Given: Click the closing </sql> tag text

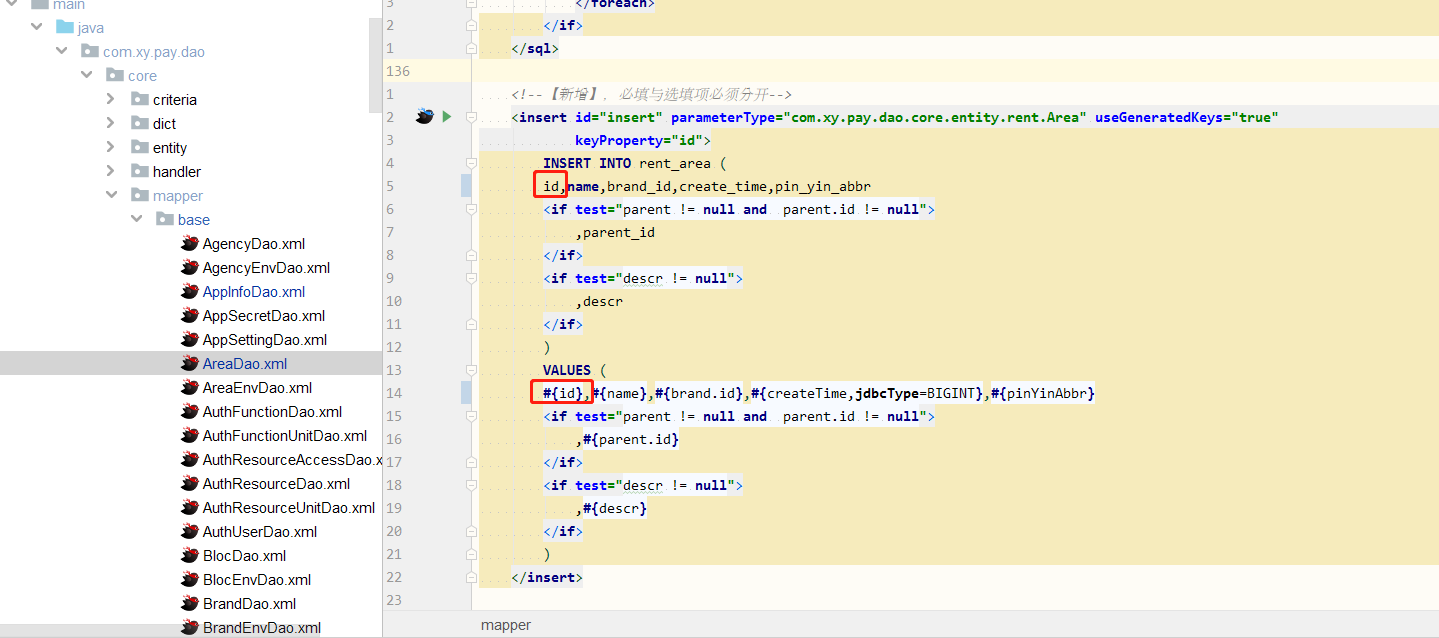Looking at the screenshot, I should tap(535, 48).
